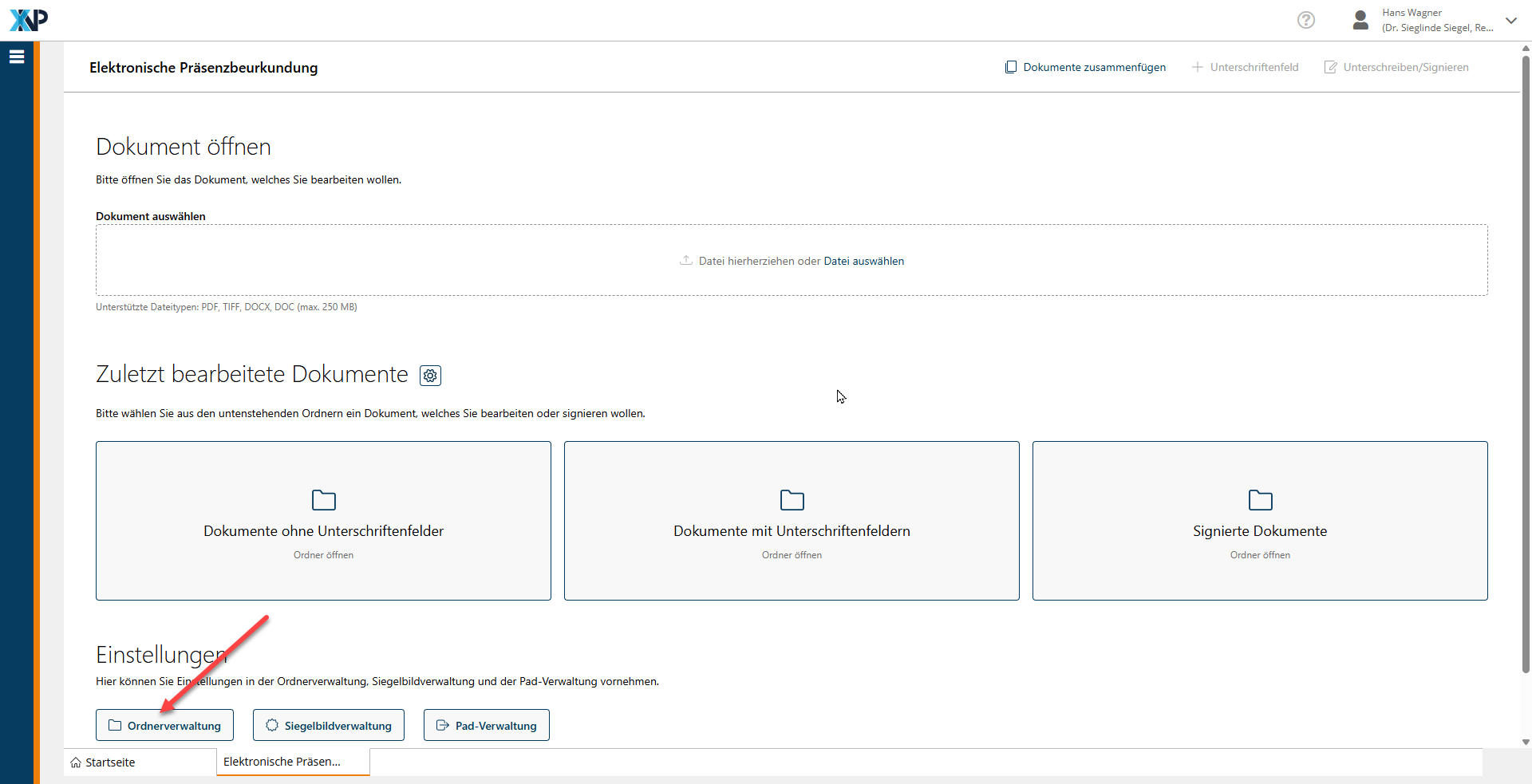The height and width of the screenshot is (784, 1532).
Task: Click Unterschreiben/Signieren toolbar option
Action: [1396, 67]
